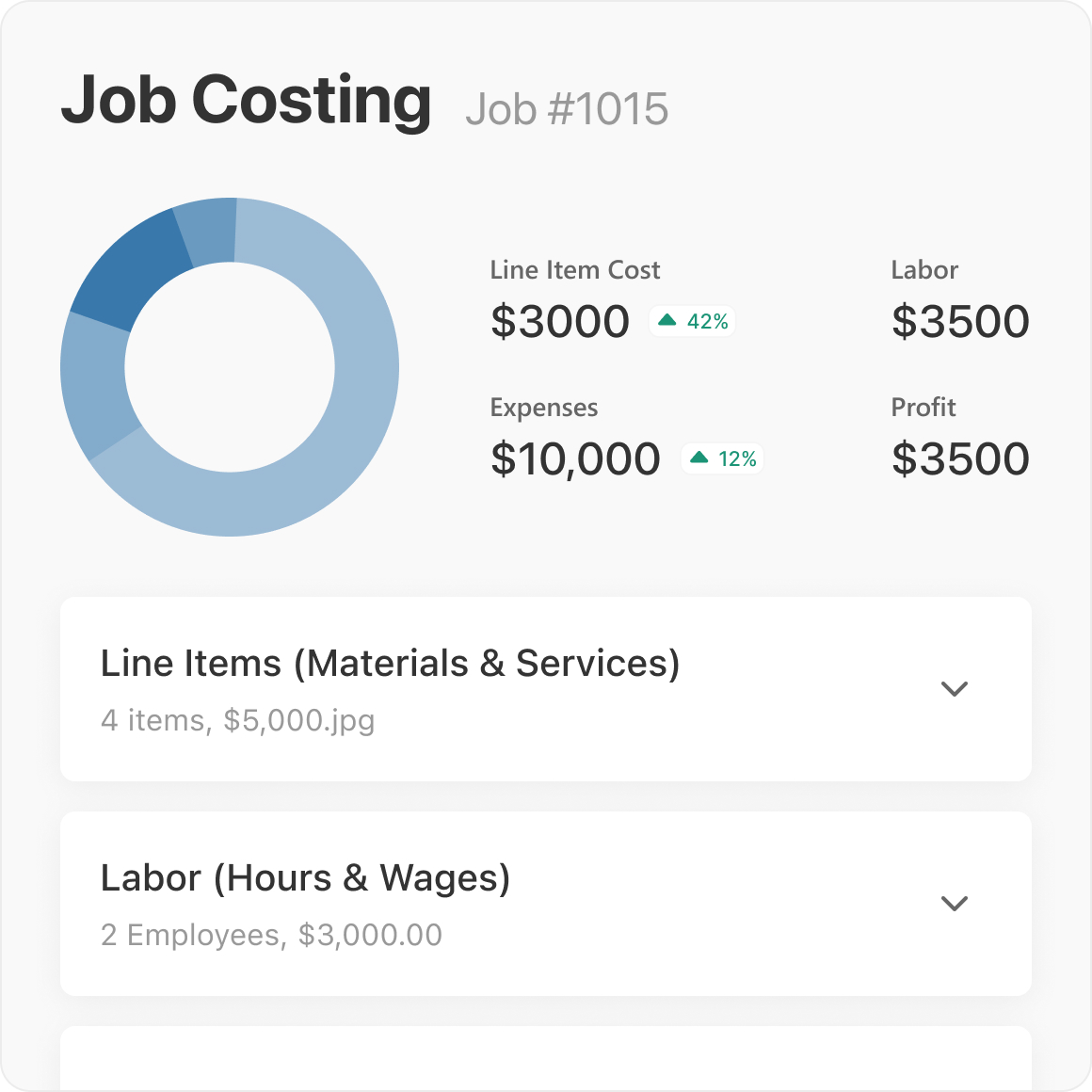Select the $3500 amount under Profit
1092x1092 pixels.
click(960, 459)
